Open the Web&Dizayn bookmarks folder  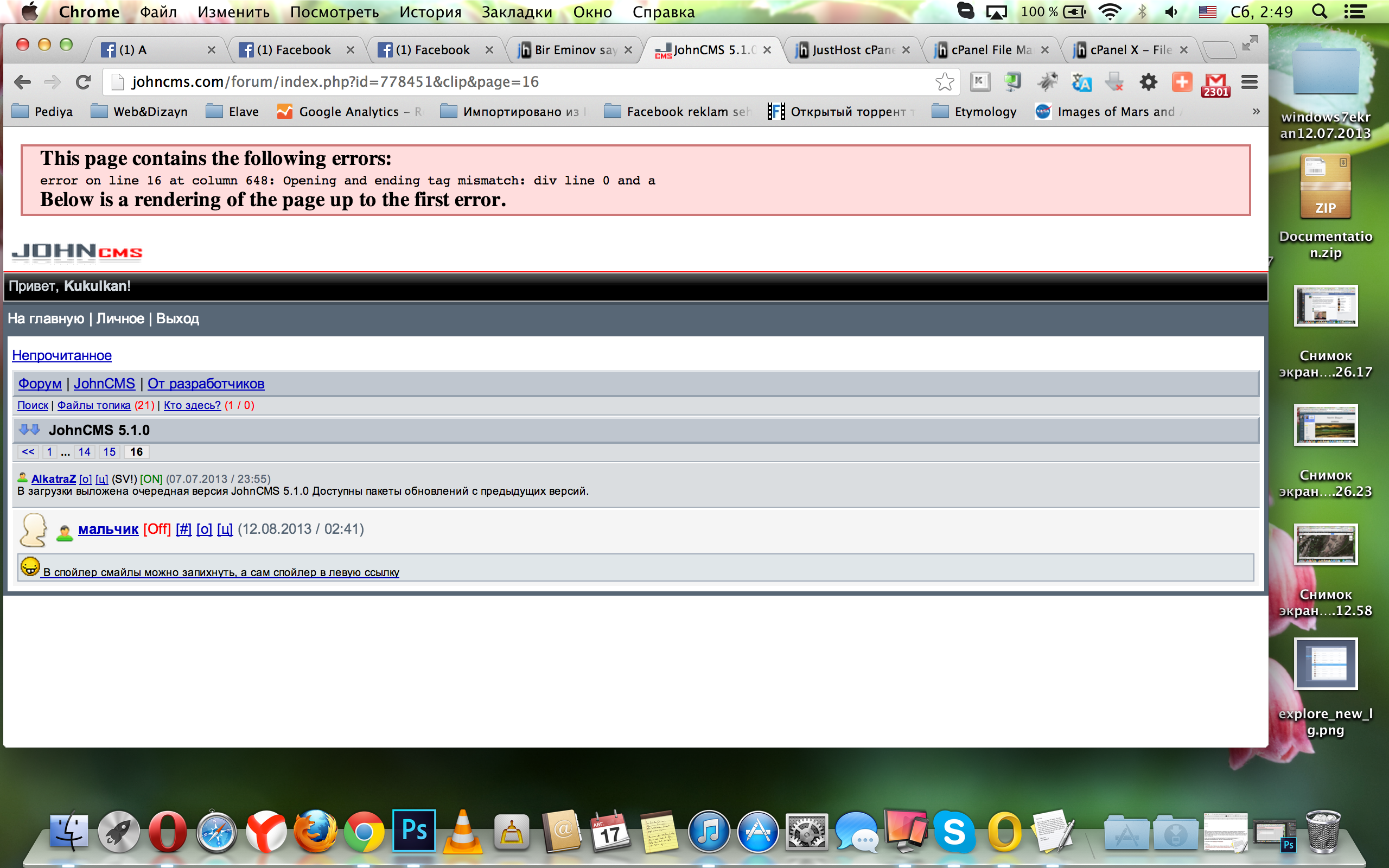tap(139, 111)
